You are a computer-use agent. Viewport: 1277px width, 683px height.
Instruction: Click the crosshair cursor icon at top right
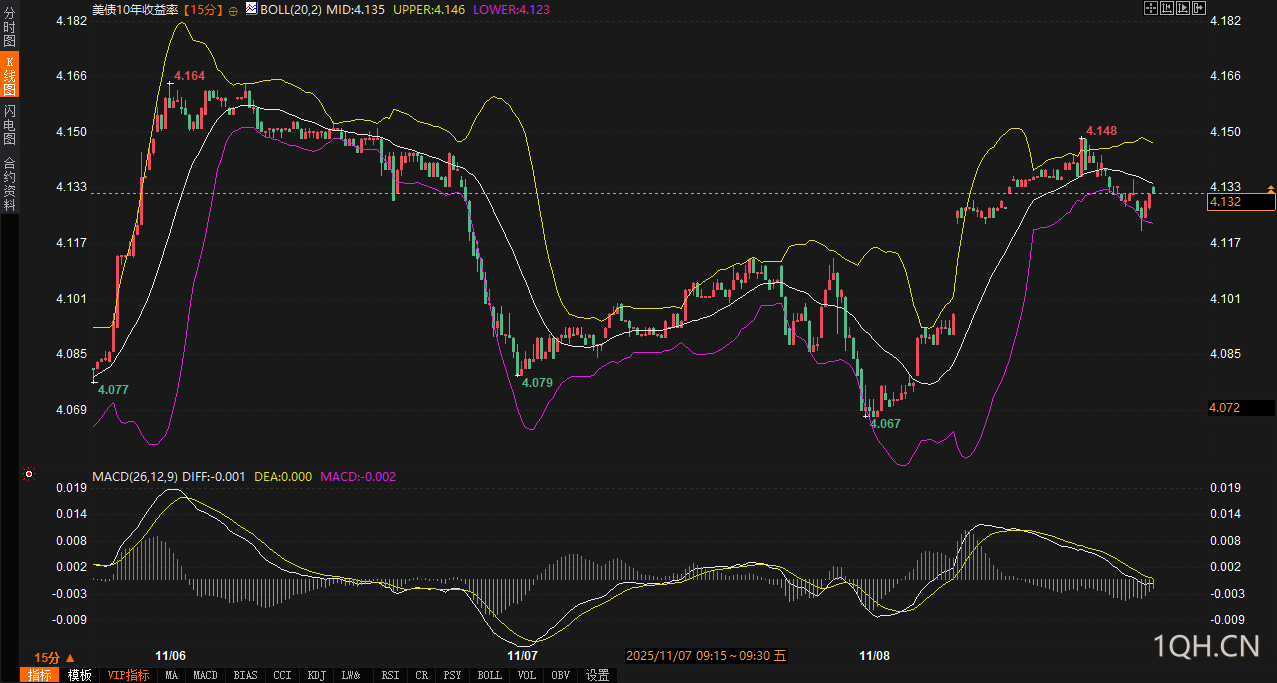pyautogui.click(x=1150, y=8)
